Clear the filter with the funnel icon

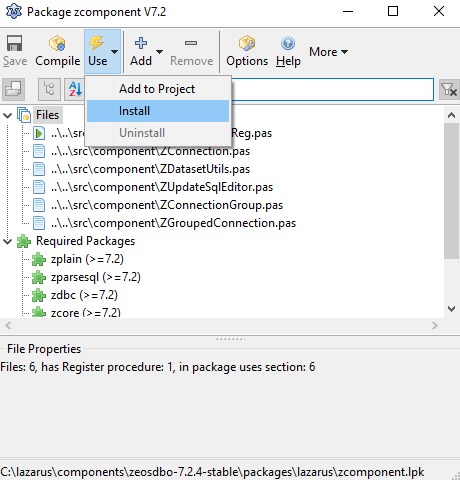[x=449, y=89]
